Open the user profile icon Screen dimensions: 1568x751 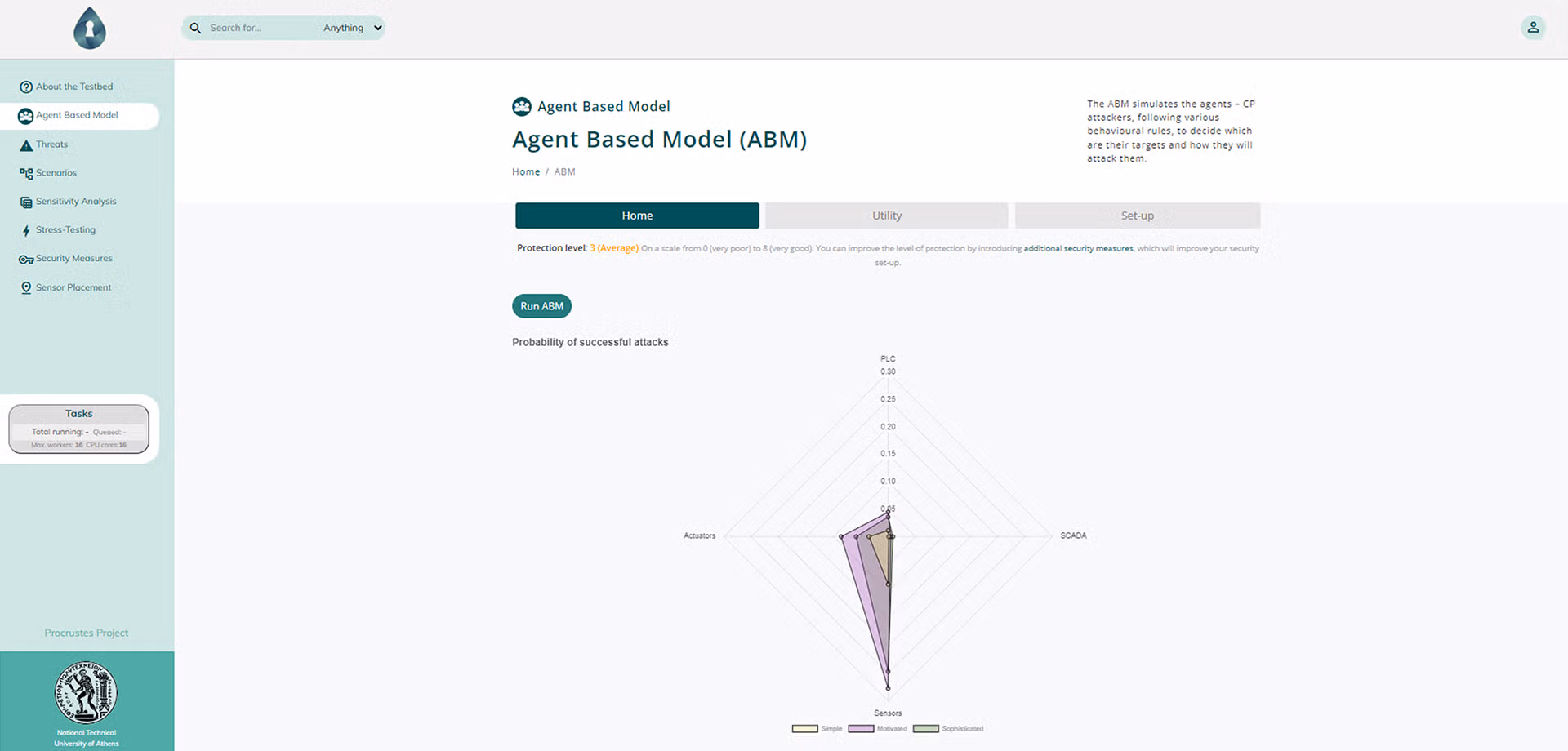[1533, 27]
